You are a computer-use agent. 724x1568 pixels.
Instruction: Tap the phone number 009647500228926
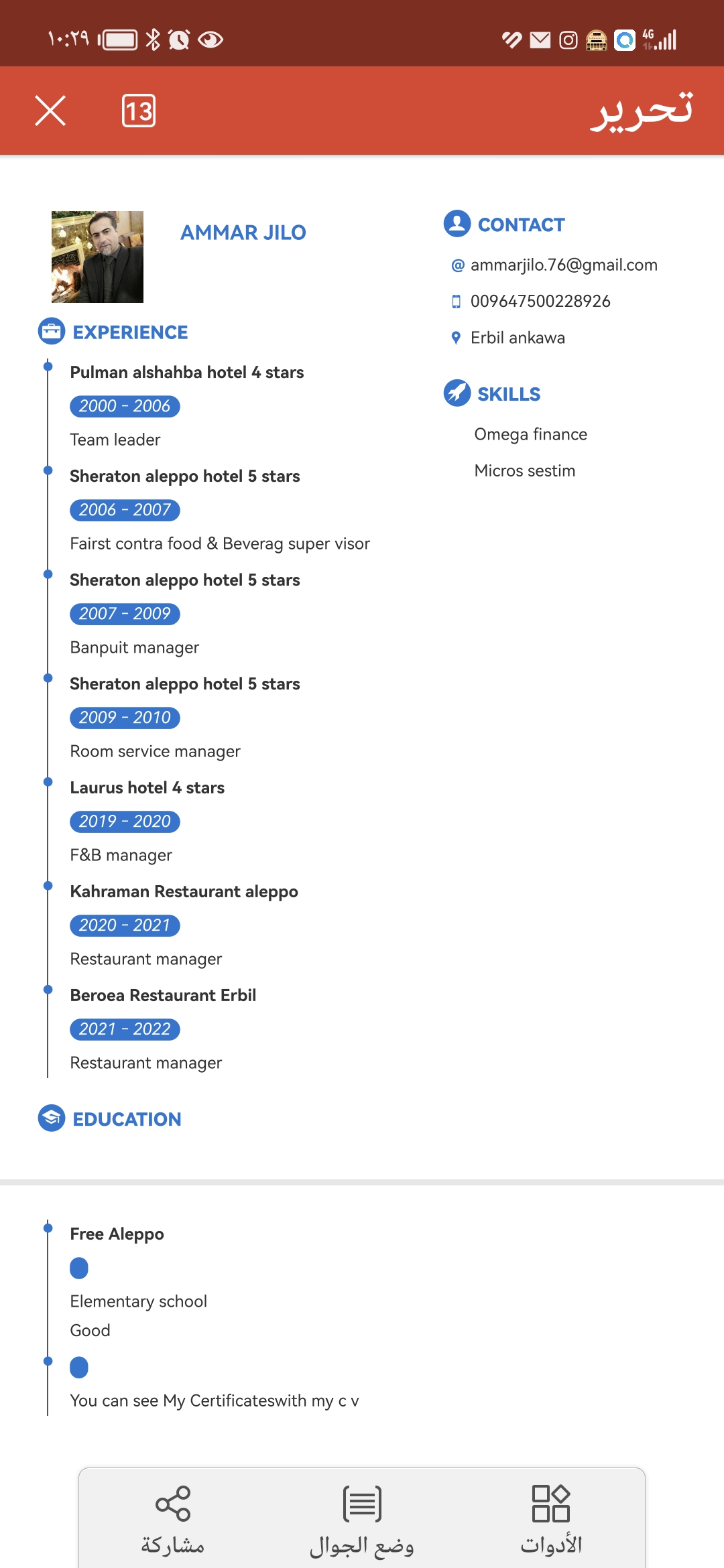point(540,302)
